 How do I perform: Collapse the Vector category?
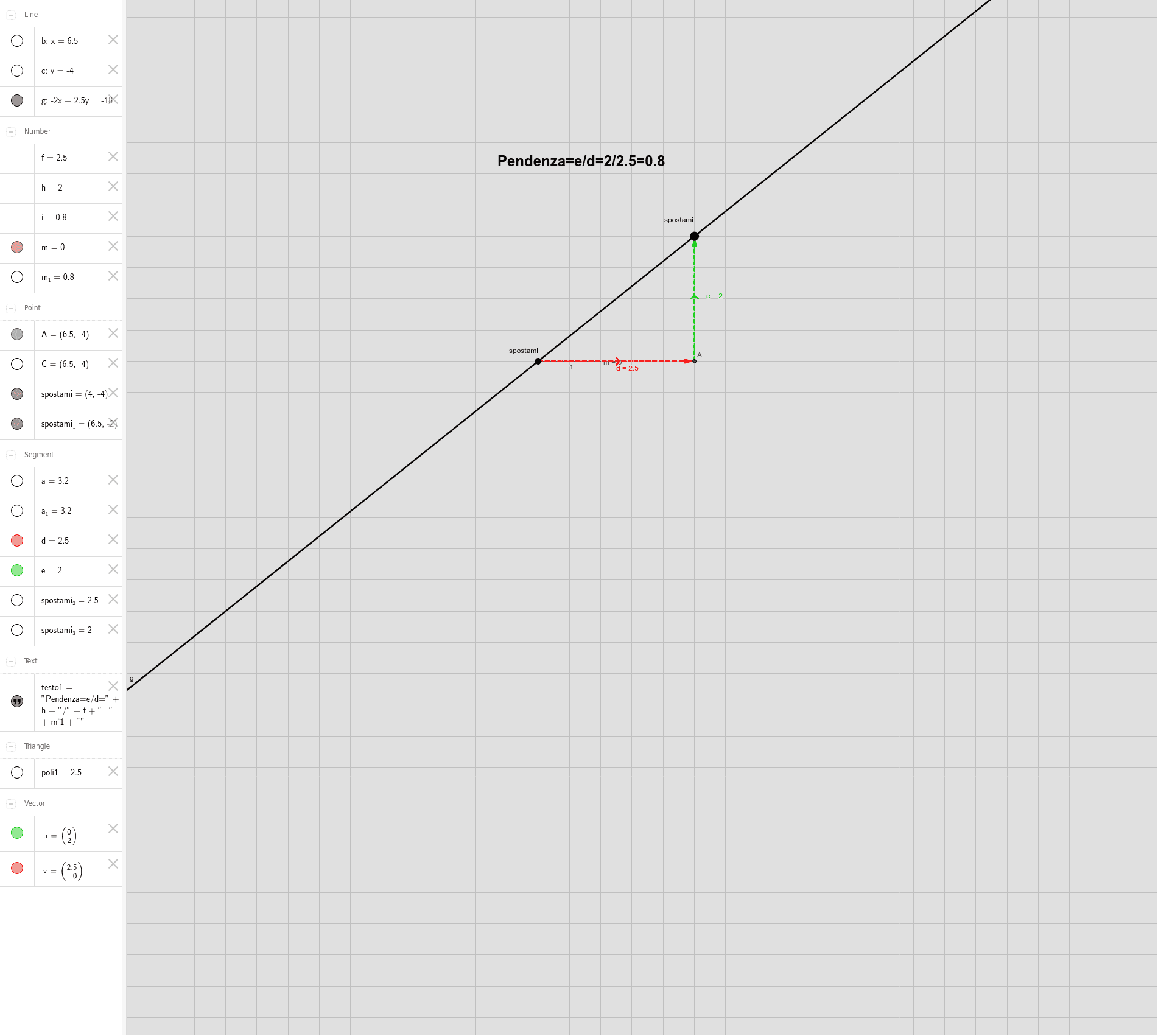(x=11, y=803)
